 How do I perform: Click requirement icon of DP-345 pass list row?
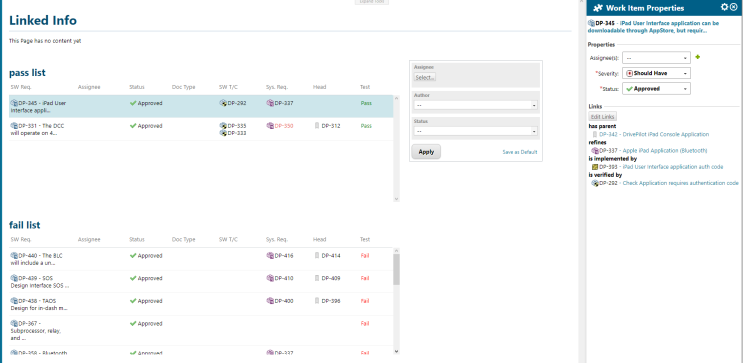pyautogui.click(x=14, y=103)
